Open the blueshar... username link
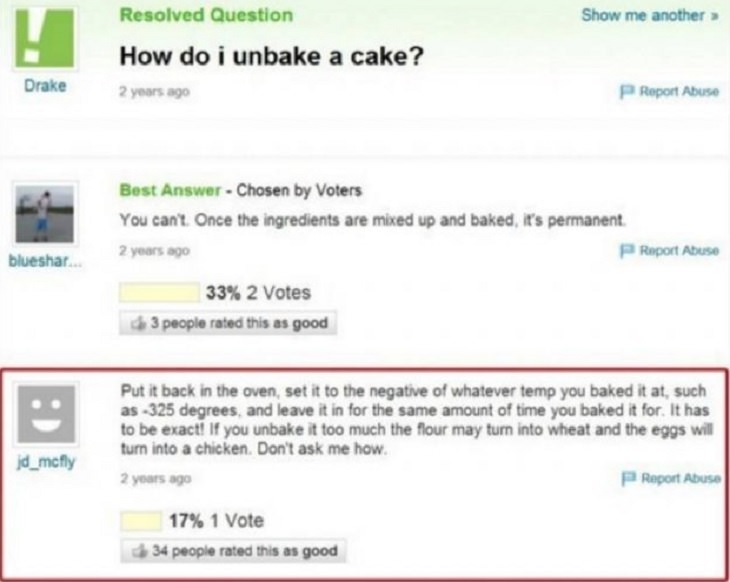730x582 pixels. coord(45,261)
